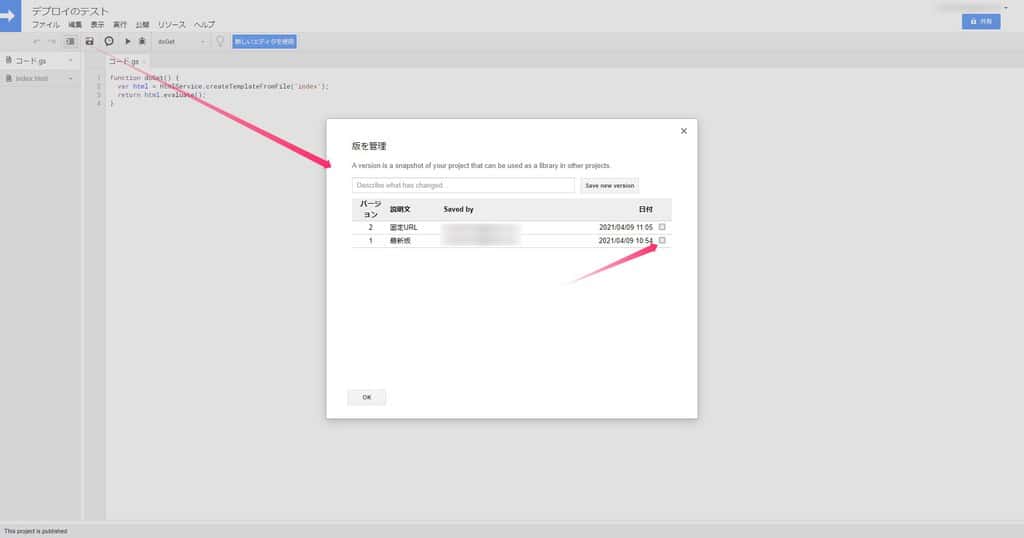Open the リソース menu
The height and width of the screenshot is (538, 1024).
pyautogui.click(x=170, y=23)
